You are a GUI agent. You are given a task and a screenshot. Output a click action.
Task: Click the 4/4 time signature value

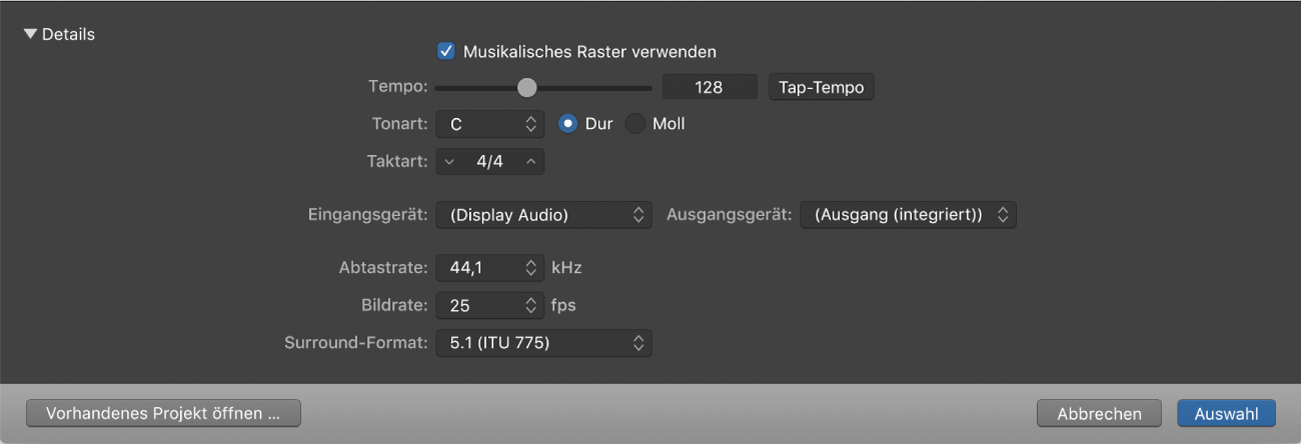490,161
